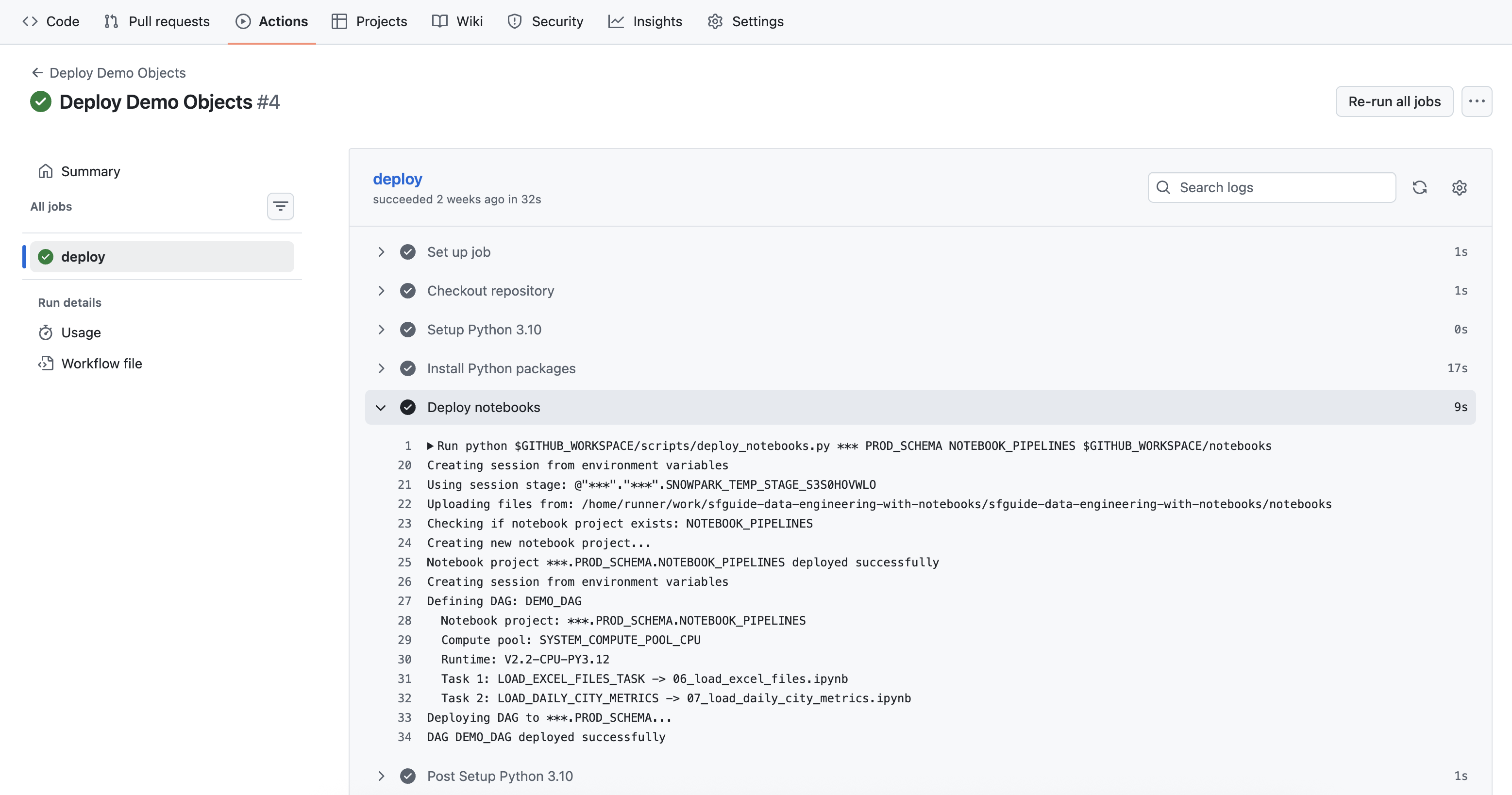Select the deploy job in sidebar

[162, 256]
